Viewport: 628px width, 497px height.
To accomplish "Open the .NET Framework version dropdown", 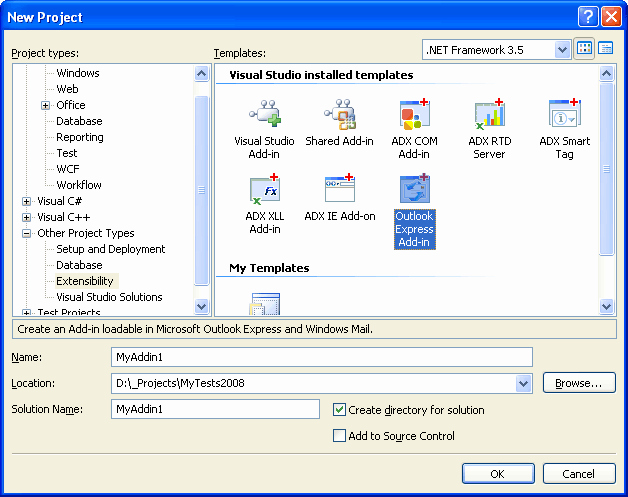I will coord(562,50).
